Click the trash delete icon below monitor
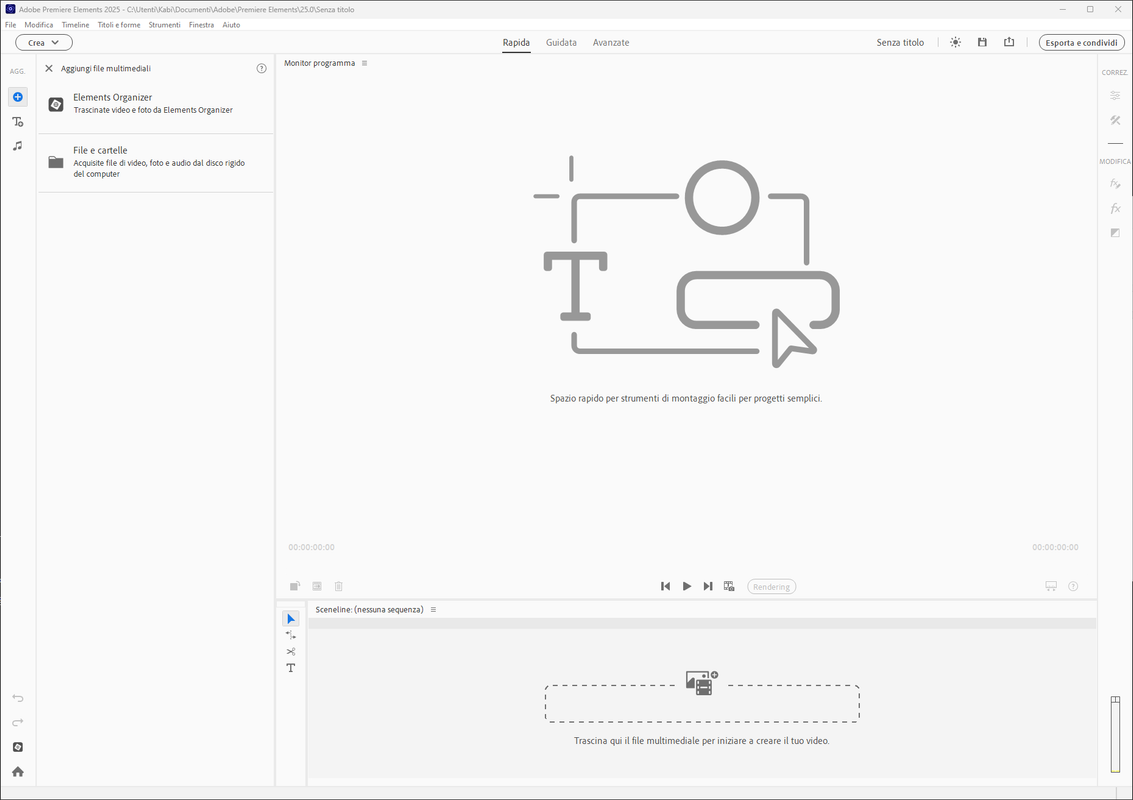 coord(338,586)
